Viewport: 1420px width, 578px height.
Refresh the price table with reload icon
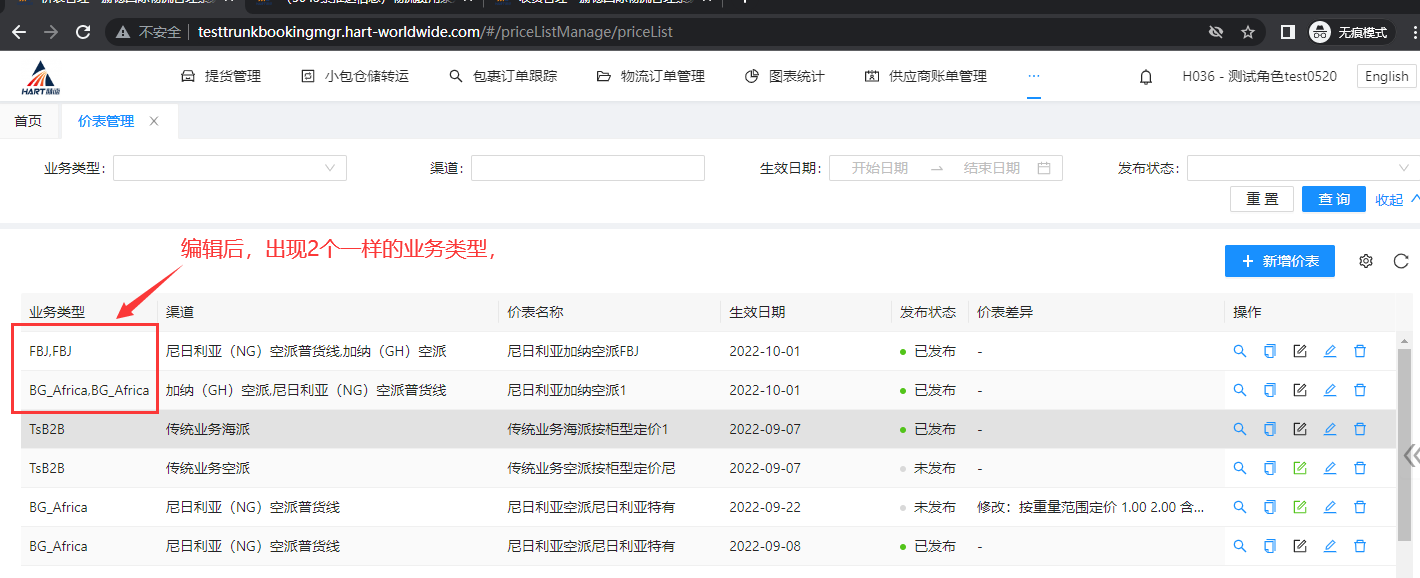pos(1401,261)
